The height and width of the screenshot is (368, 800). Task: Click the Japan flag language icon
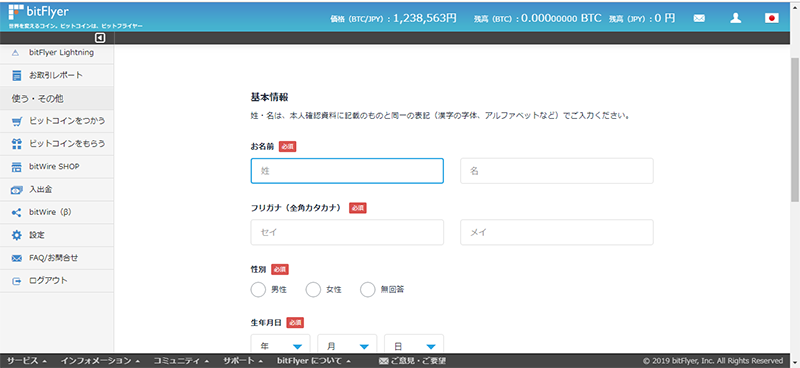point(771,18)
